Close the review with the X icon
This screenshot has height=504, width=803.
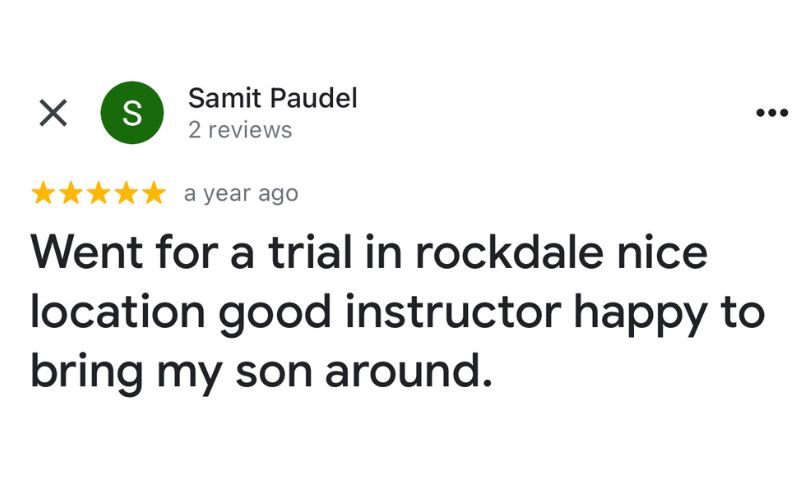[x=53, y=114]
